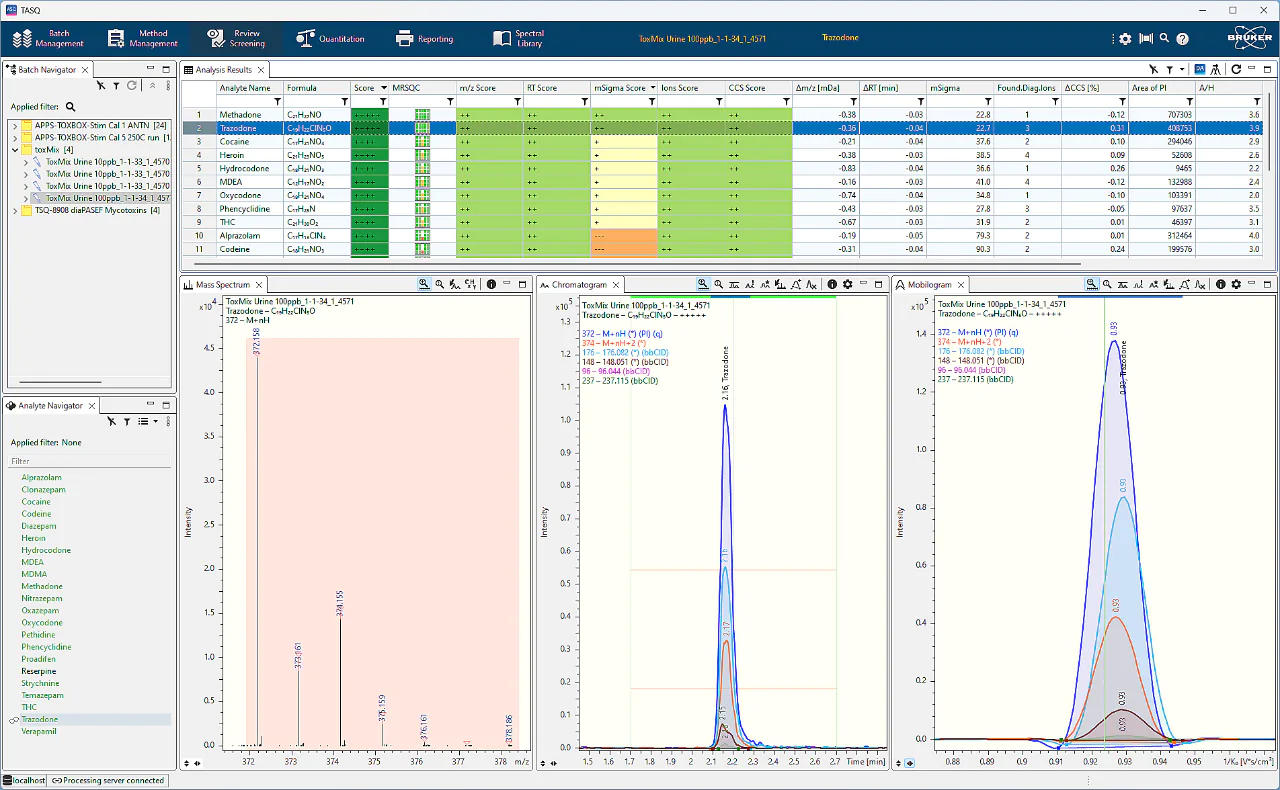Click zoom tool in Mass Spectrum toolbar
This screenshot has height=790, width=1280.
click(424, 285)
